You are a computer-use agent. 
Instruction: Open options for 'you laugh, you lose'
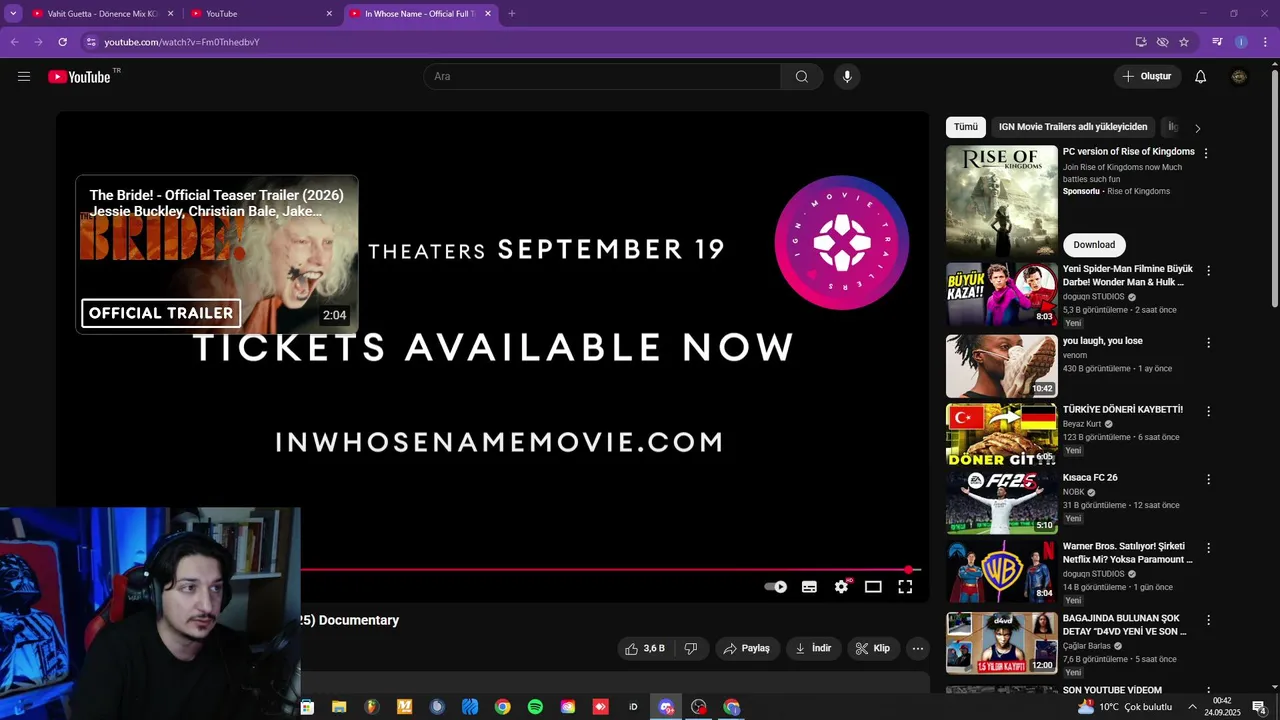(x=1208, y=343)
